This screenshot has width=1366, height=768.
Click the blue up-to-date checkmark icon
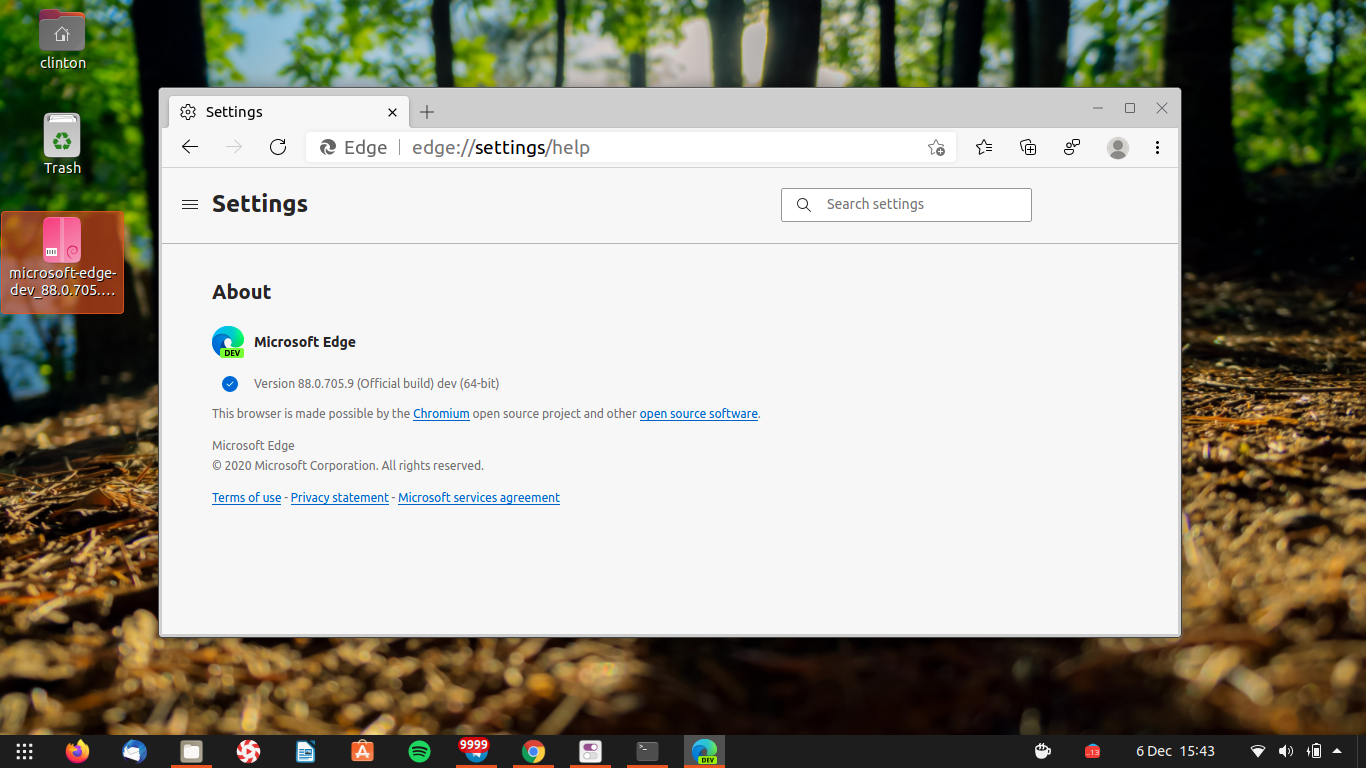(x=230, y=383)
